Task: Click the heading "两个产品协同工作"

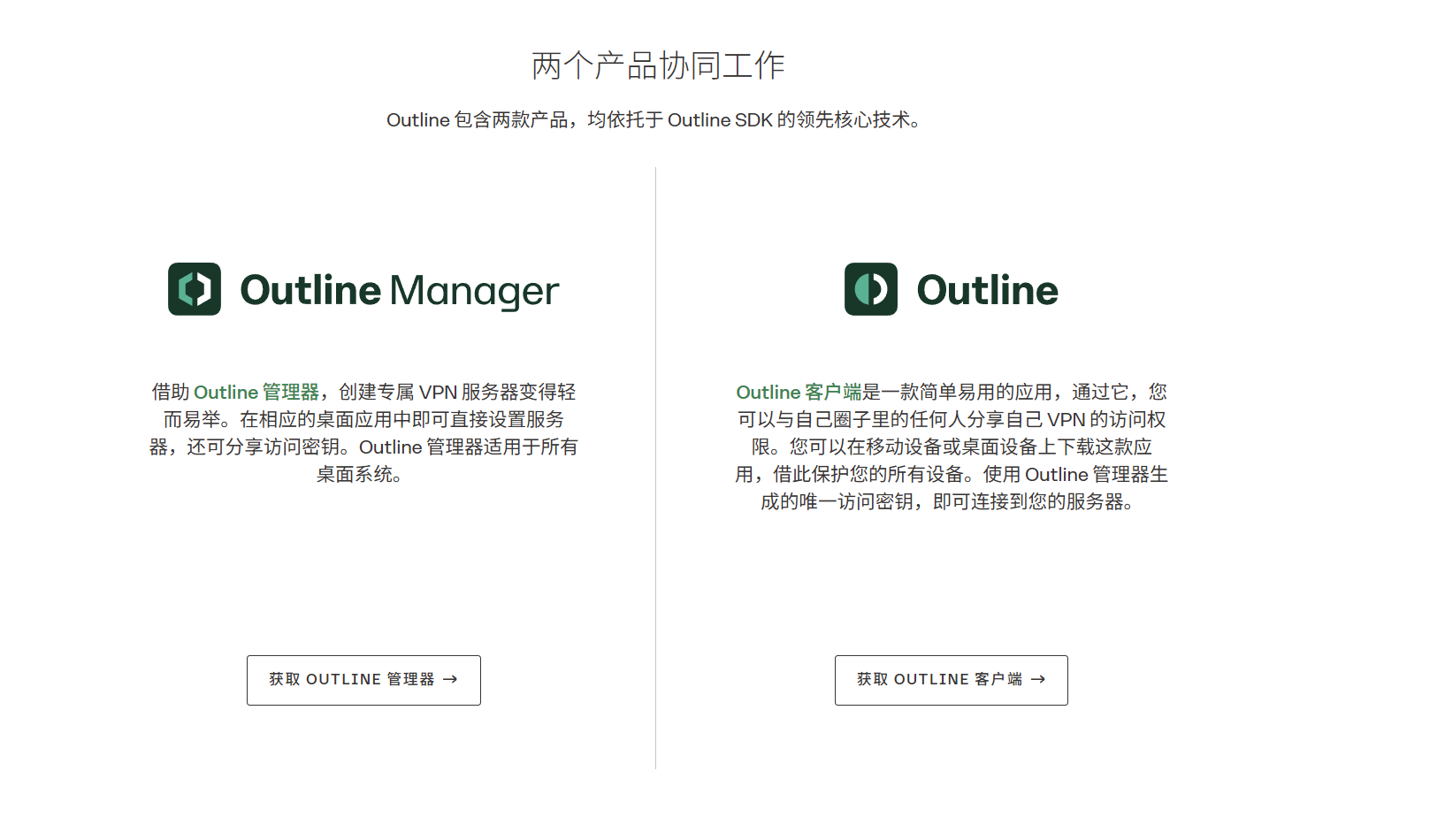Action: tap(658, 65)
